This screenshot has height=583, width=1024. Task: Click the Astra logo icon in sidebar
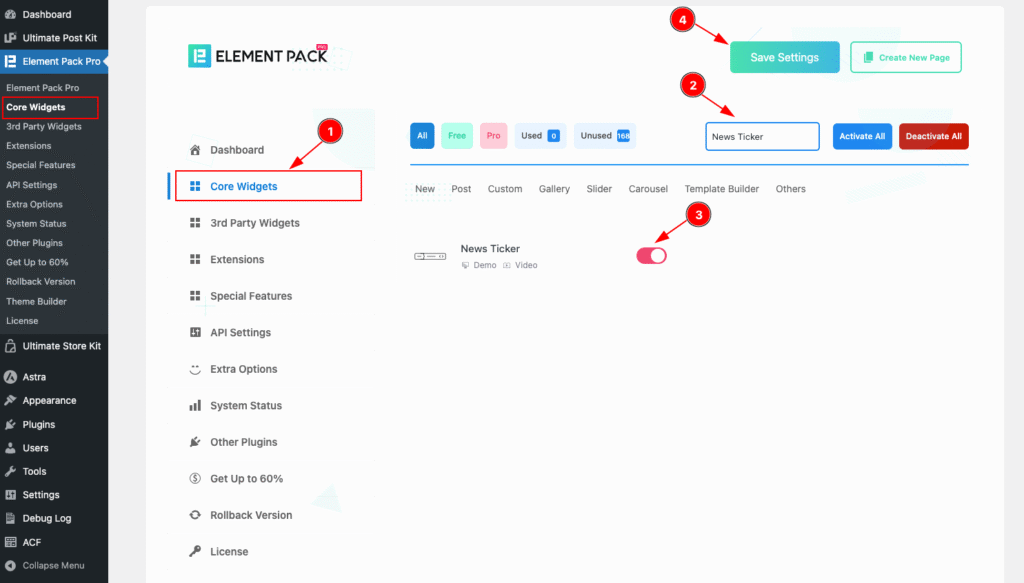pyautogui.click(x=10, y=377)
